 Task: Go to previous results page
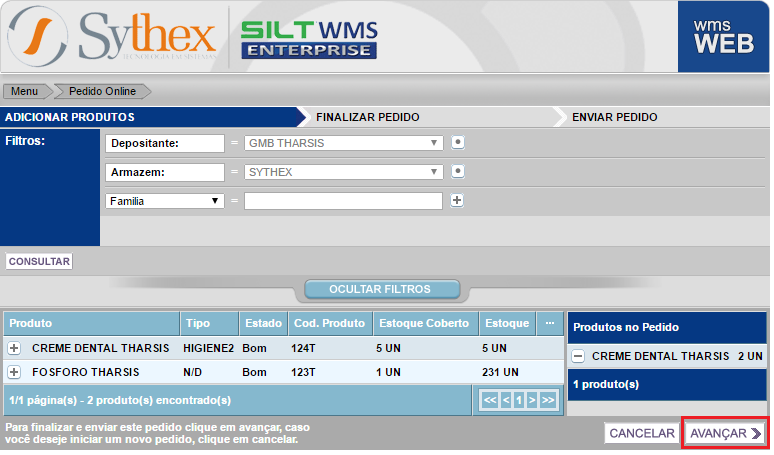pos(506,400)
